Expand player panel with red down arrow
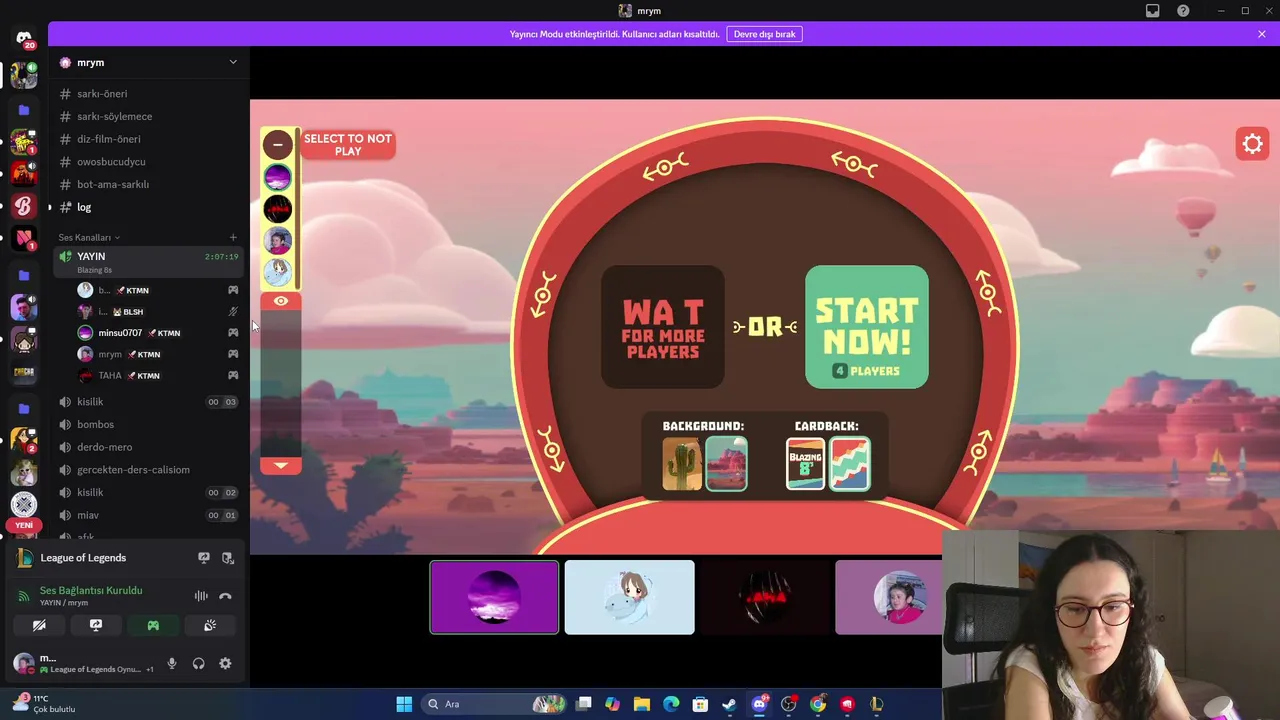The width and height of the screenshot is (1280, 720). 281,465
